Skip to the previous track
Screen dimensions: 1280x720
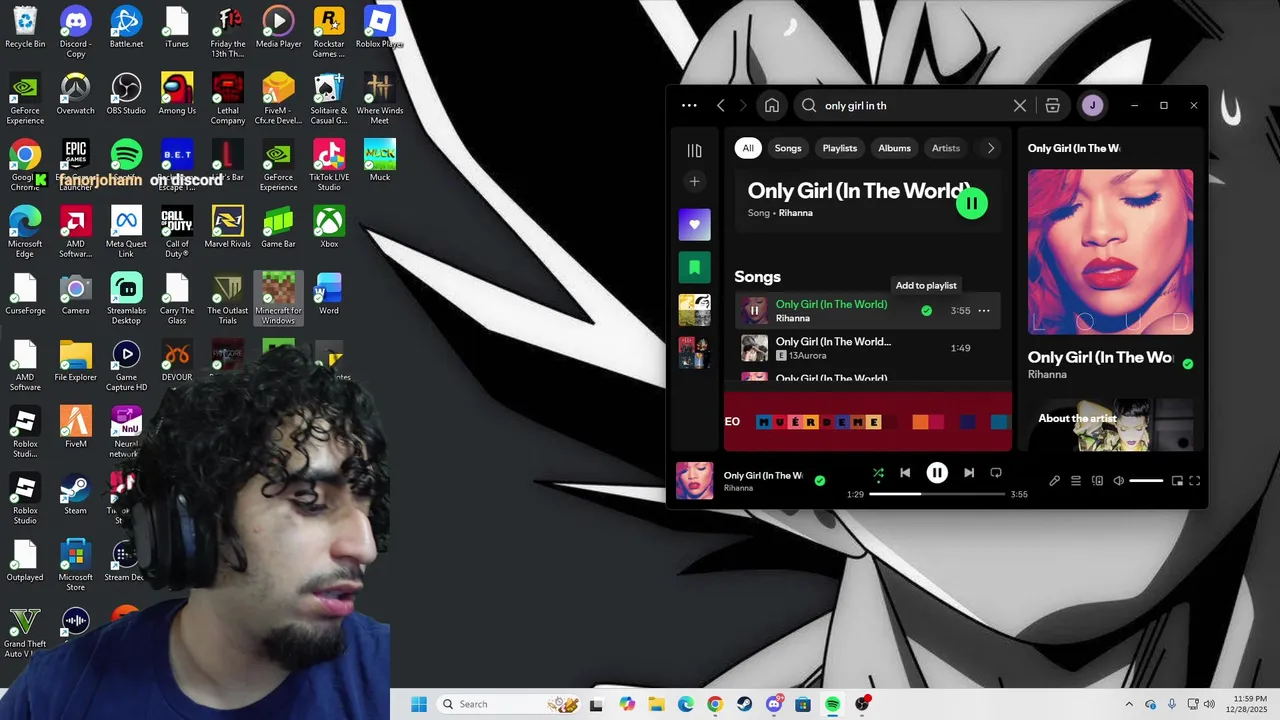(x=905, y=473)
